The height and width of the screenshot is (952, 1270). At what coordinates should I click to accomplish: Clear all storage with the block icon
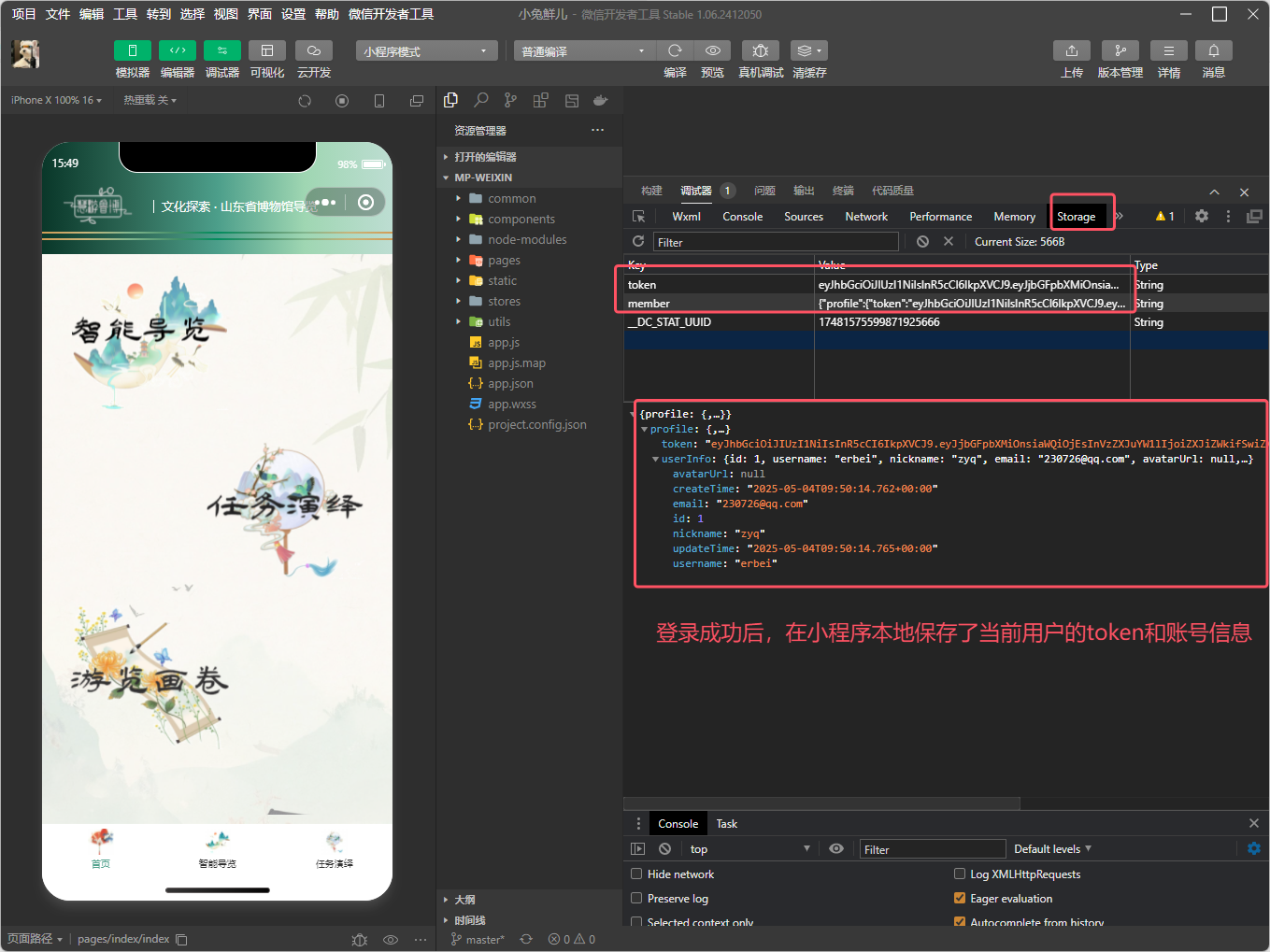(923, 241)
